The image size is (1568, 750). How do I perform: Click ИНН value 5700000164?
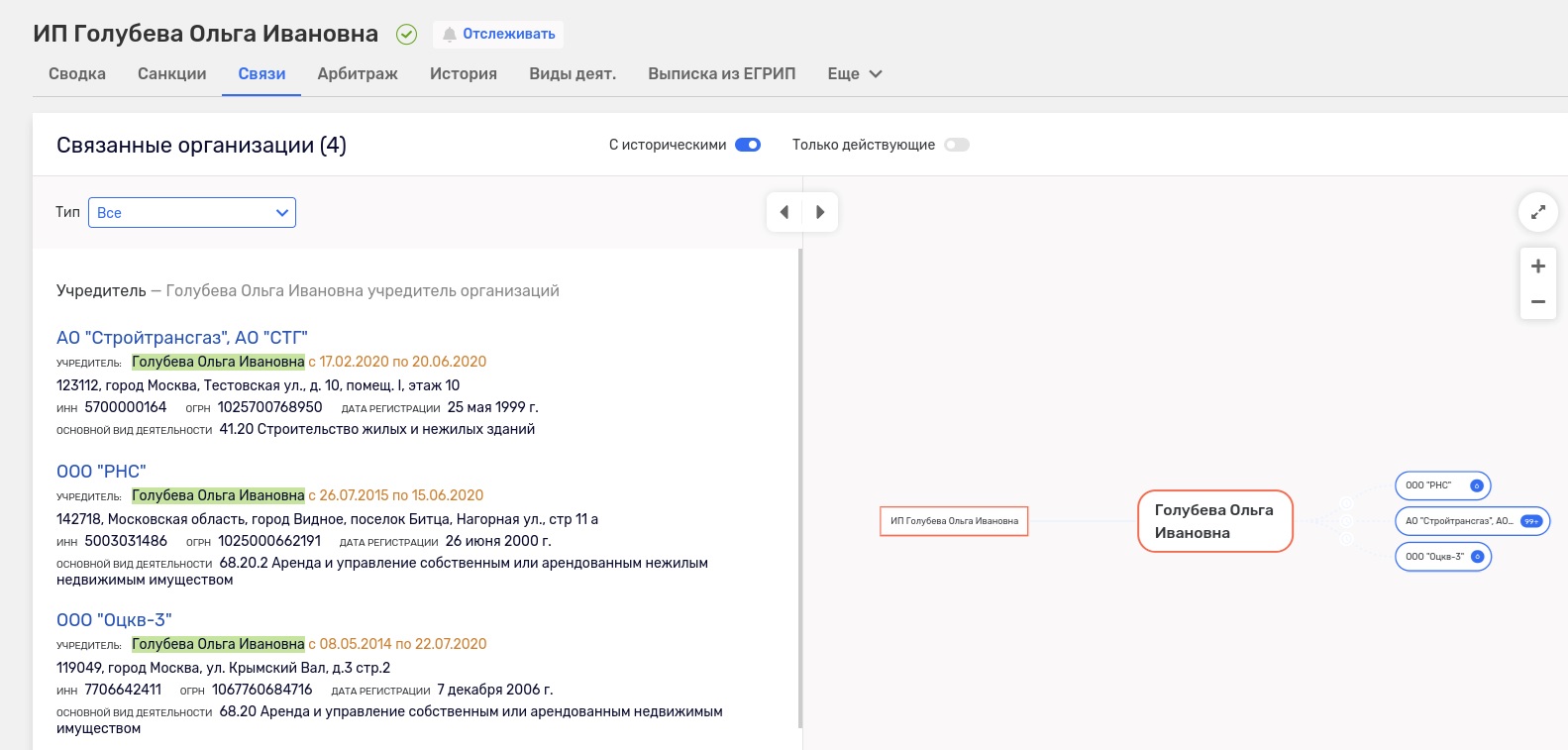click(x=126, y=407)
